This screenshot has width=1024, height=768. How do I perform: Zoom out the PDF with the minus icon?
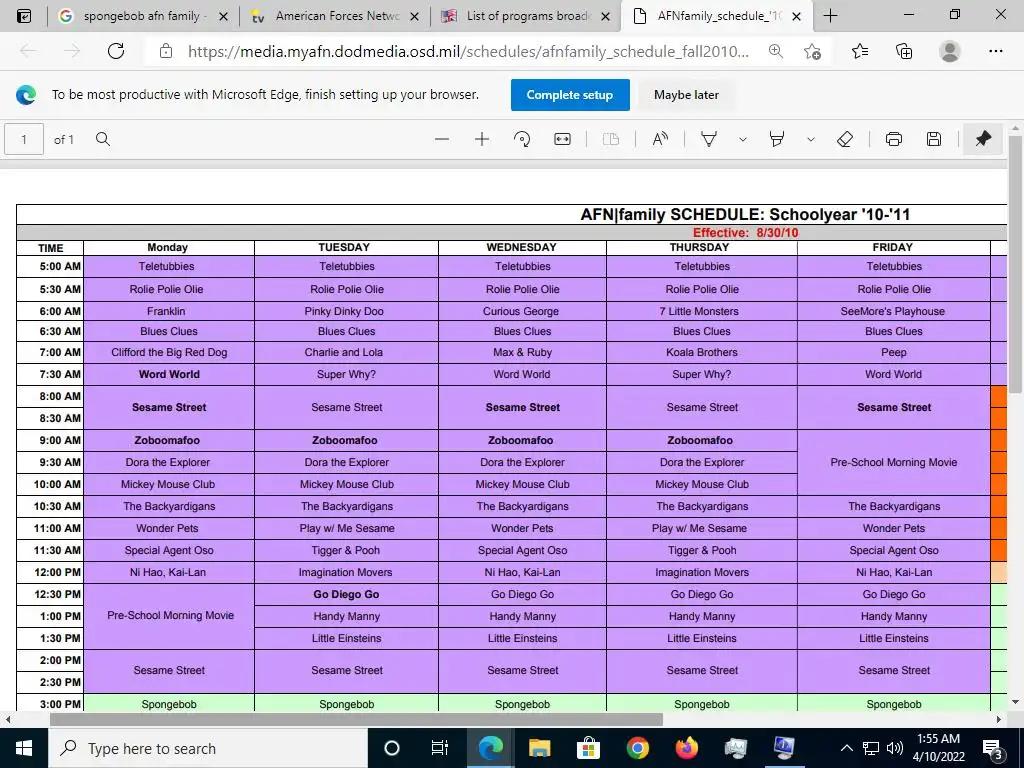442,139
